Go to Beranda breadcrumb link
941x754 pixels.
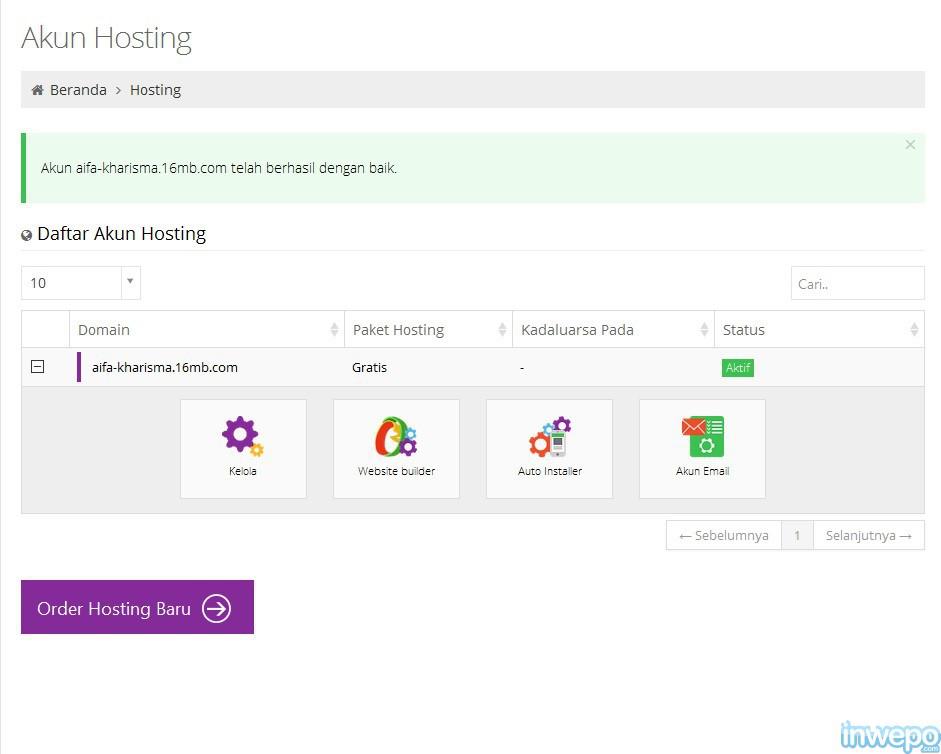click(78, 90)
